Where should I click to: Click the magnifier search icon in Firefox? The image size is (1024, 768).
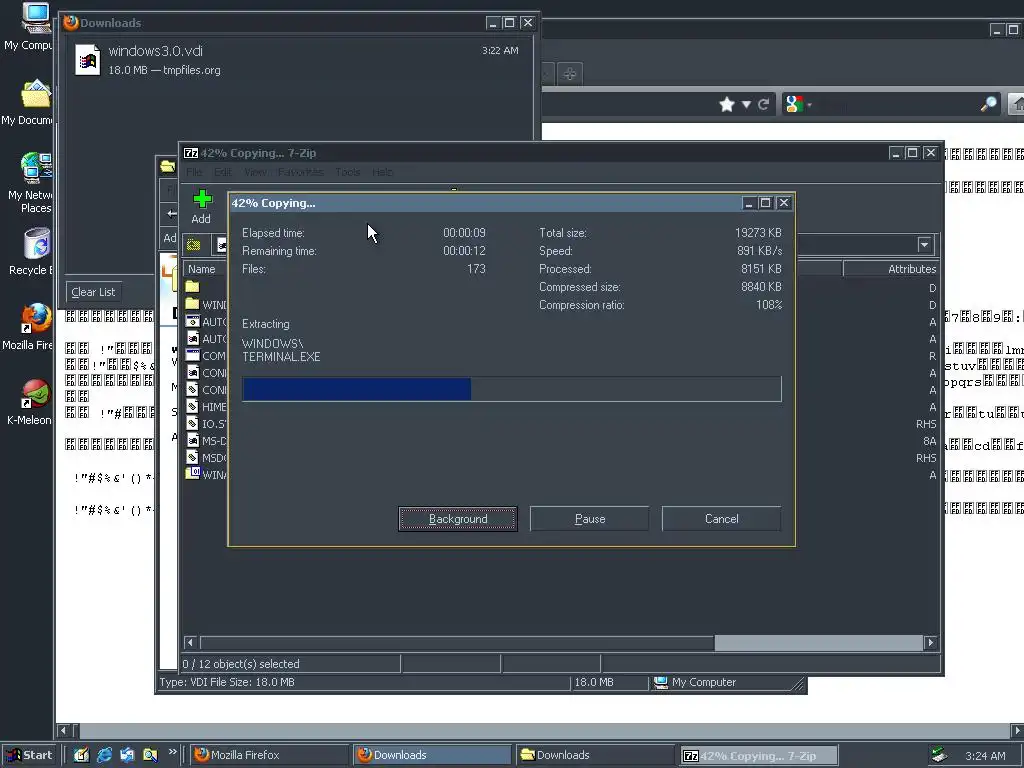coord(989,104)
